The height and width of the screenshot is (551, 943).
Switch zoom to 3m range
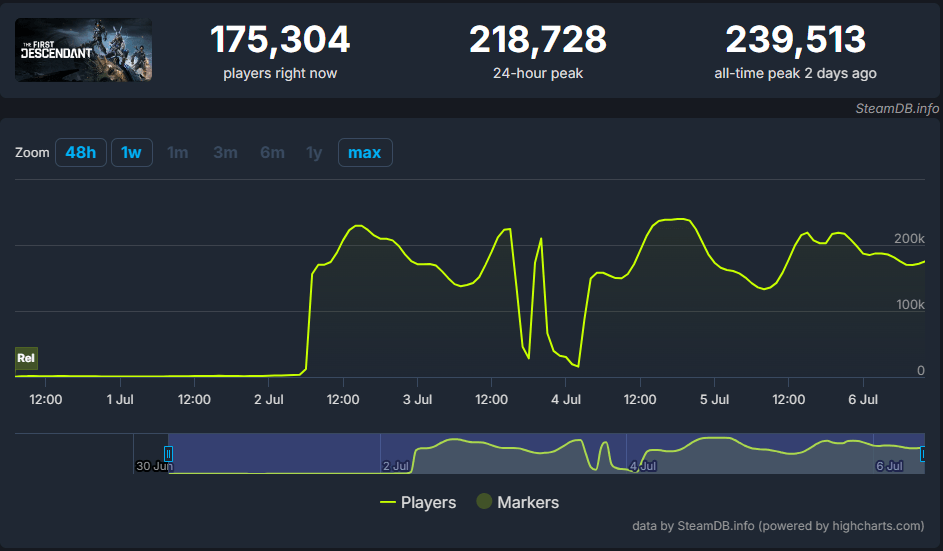(225, 153)
